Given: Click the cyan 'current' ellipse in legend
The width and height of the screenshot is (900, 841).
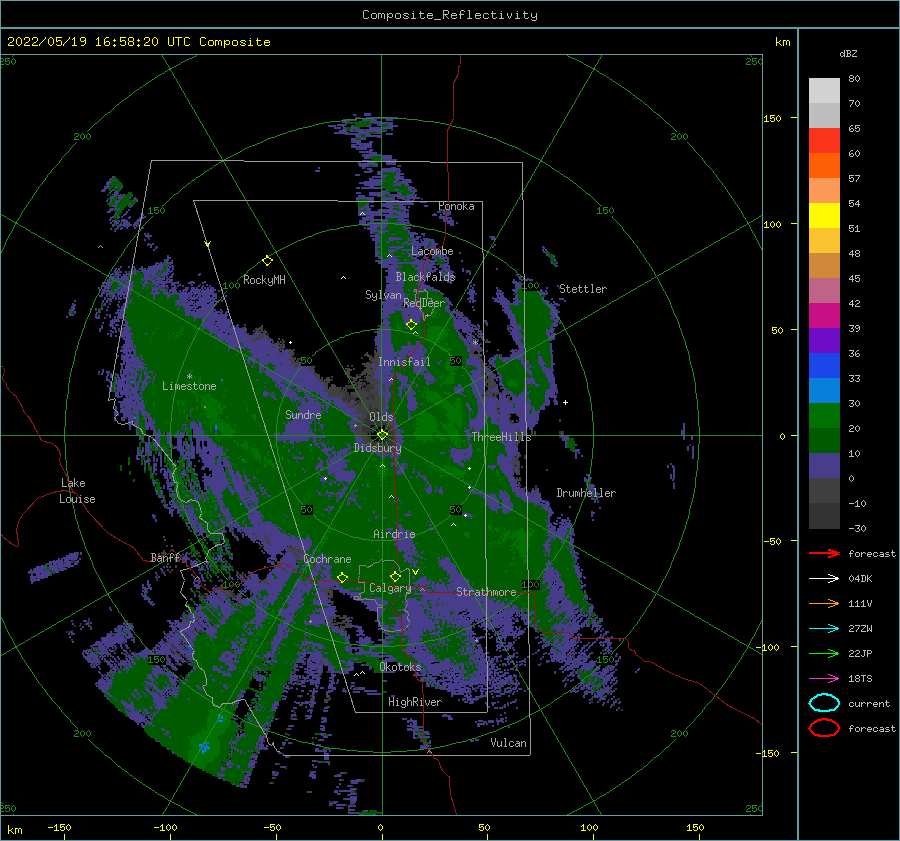Looking at the screenshot, I should tap(824, 703).
